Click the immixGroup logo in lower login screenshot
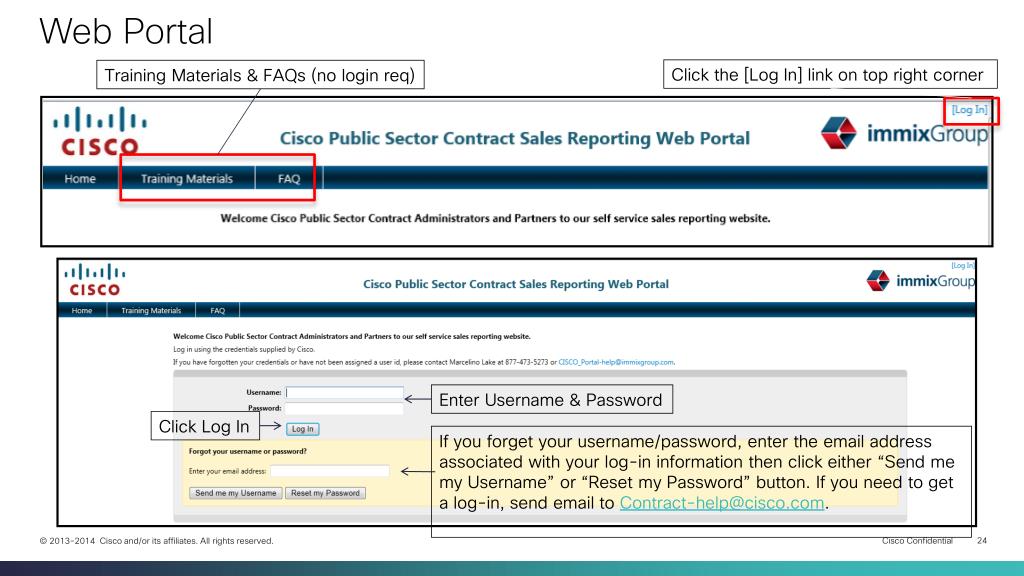The width and height of the screenshot is (1024, 576). click(921, 281)
